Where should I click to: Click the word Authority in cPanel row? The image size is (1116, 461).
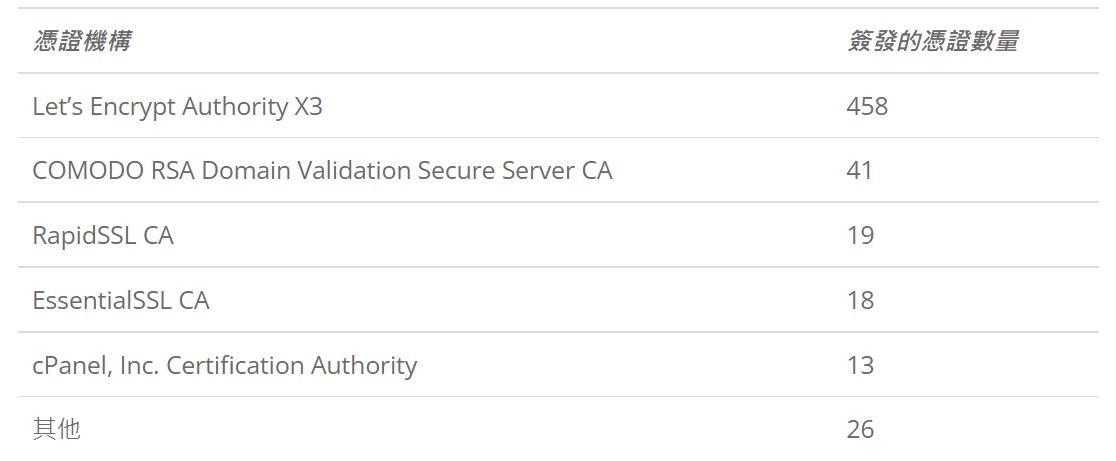(364, 366)
